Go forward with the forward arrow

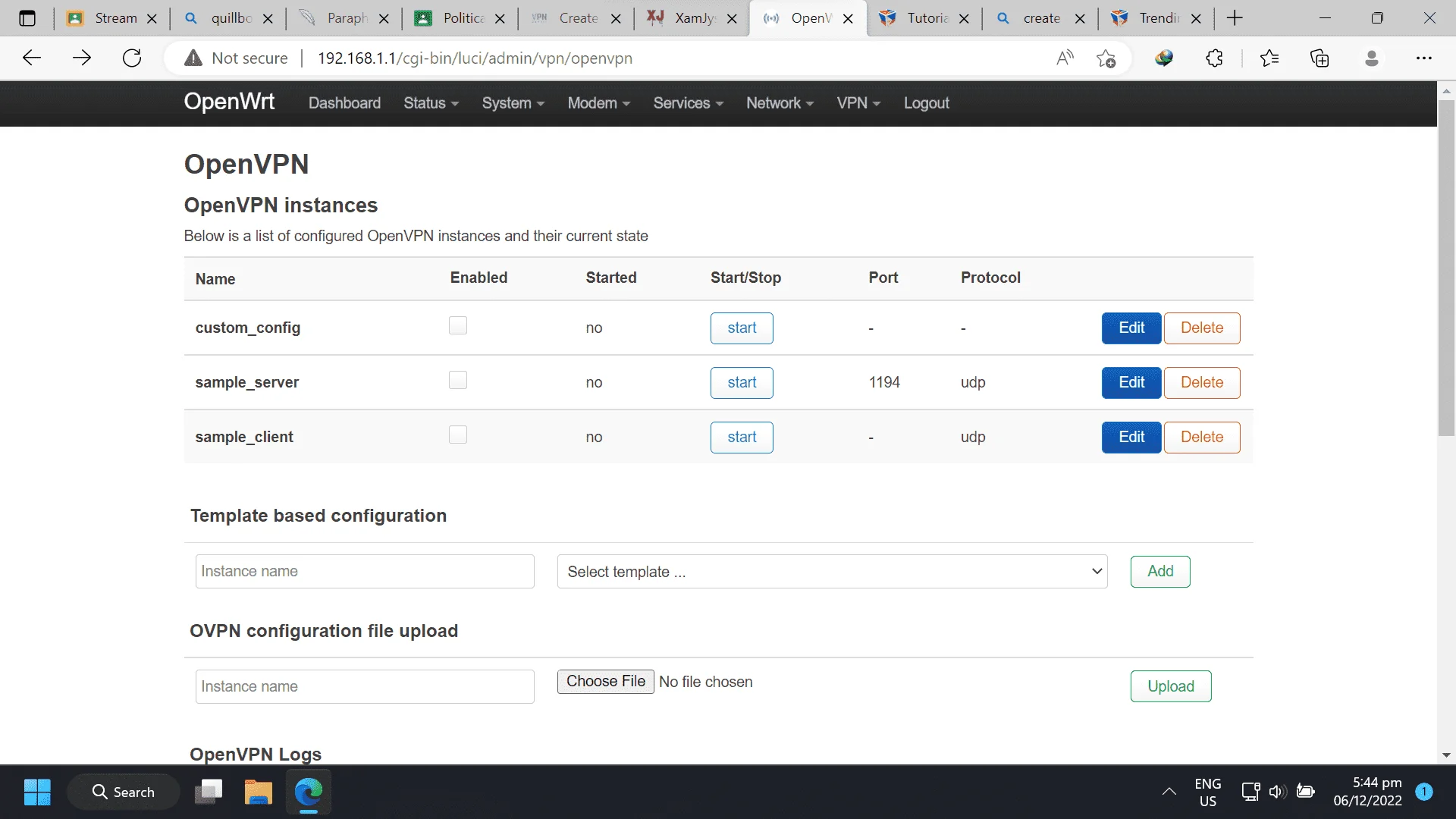point(82,58)
